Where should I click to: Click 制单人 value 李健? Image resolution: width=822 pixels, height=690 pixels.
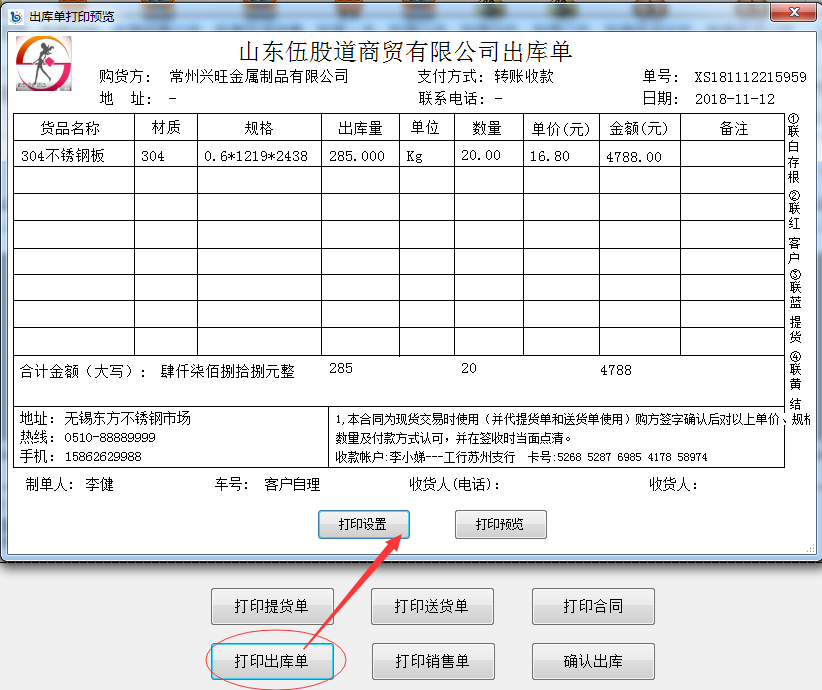click(x=100, y=484)
